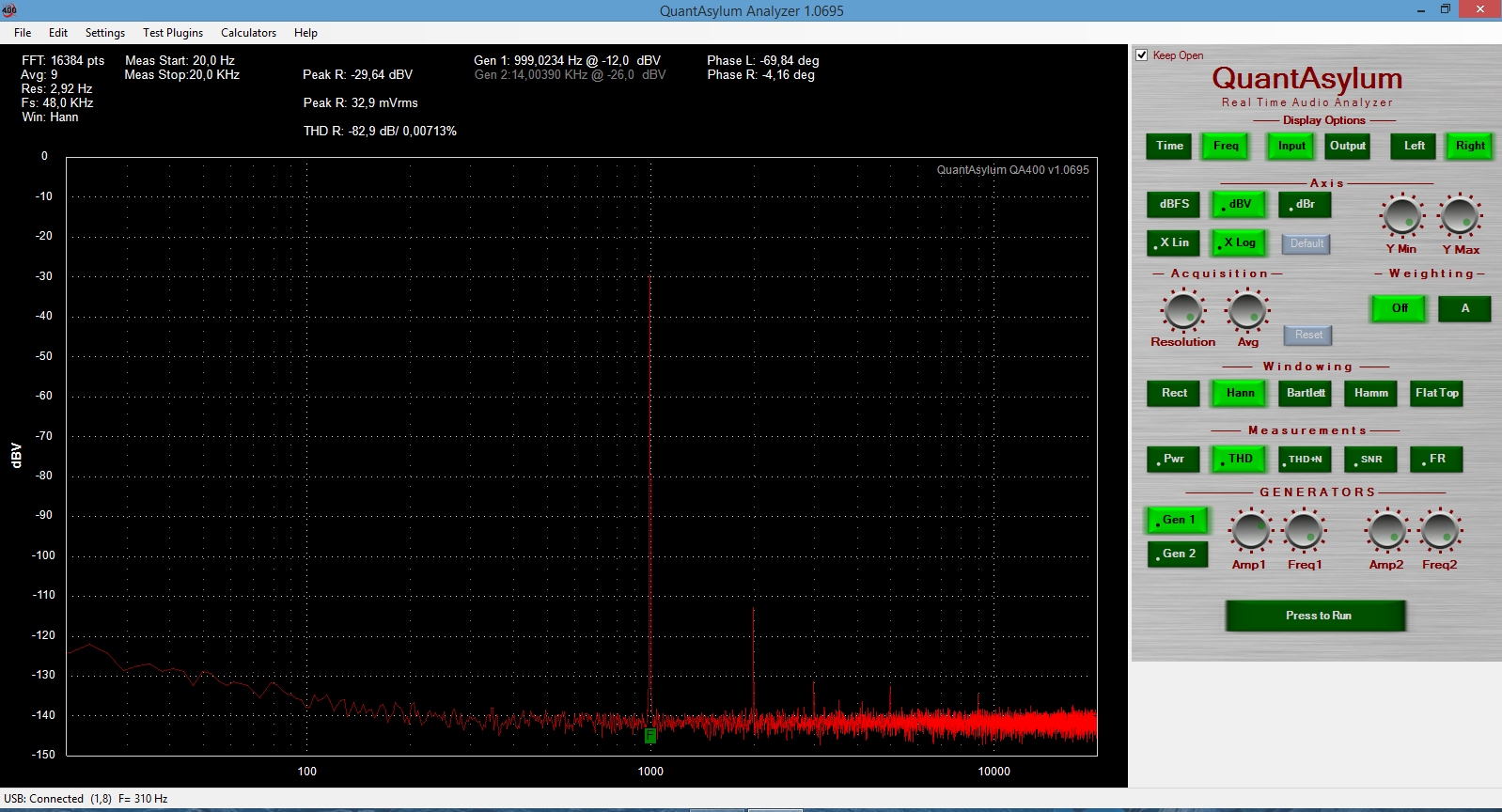Open the Edit menu
Image resolution: width=1502 pixels, height=812 pixels.
pyautogui.click(x=58, y=33)
